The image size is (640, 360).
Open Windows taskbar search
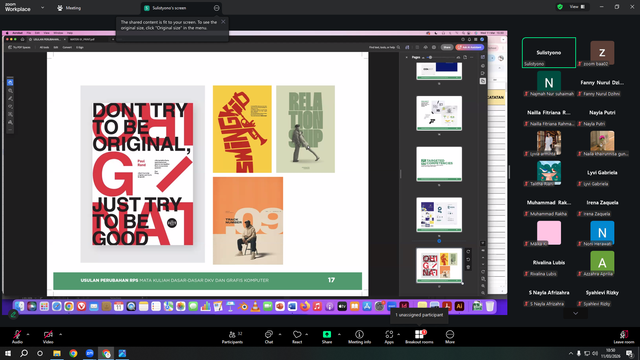point(24,353)
